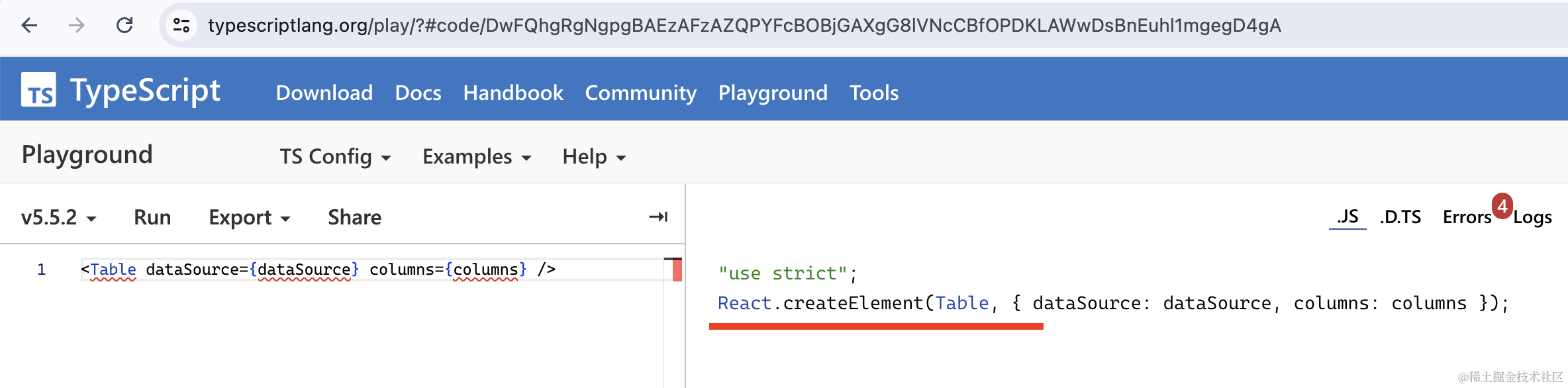The width and height of the screenshot is (1568, 388).
Task: Run the playground code
Action: pos(152,217)
